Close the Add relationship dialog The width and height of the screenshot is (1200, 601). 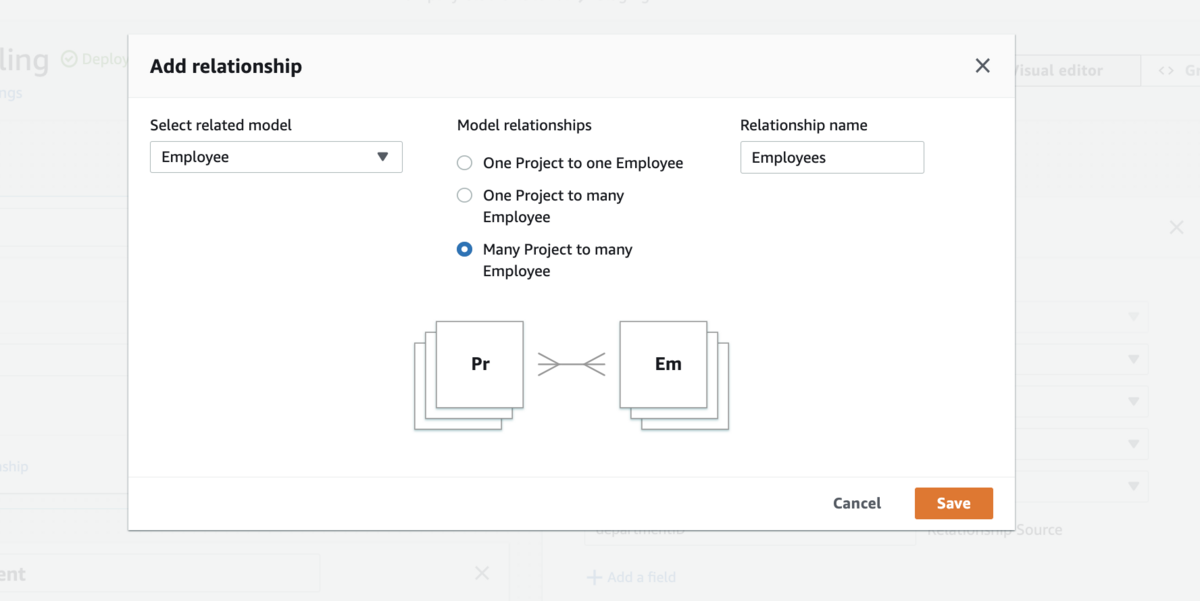click(x=982, y=66)
